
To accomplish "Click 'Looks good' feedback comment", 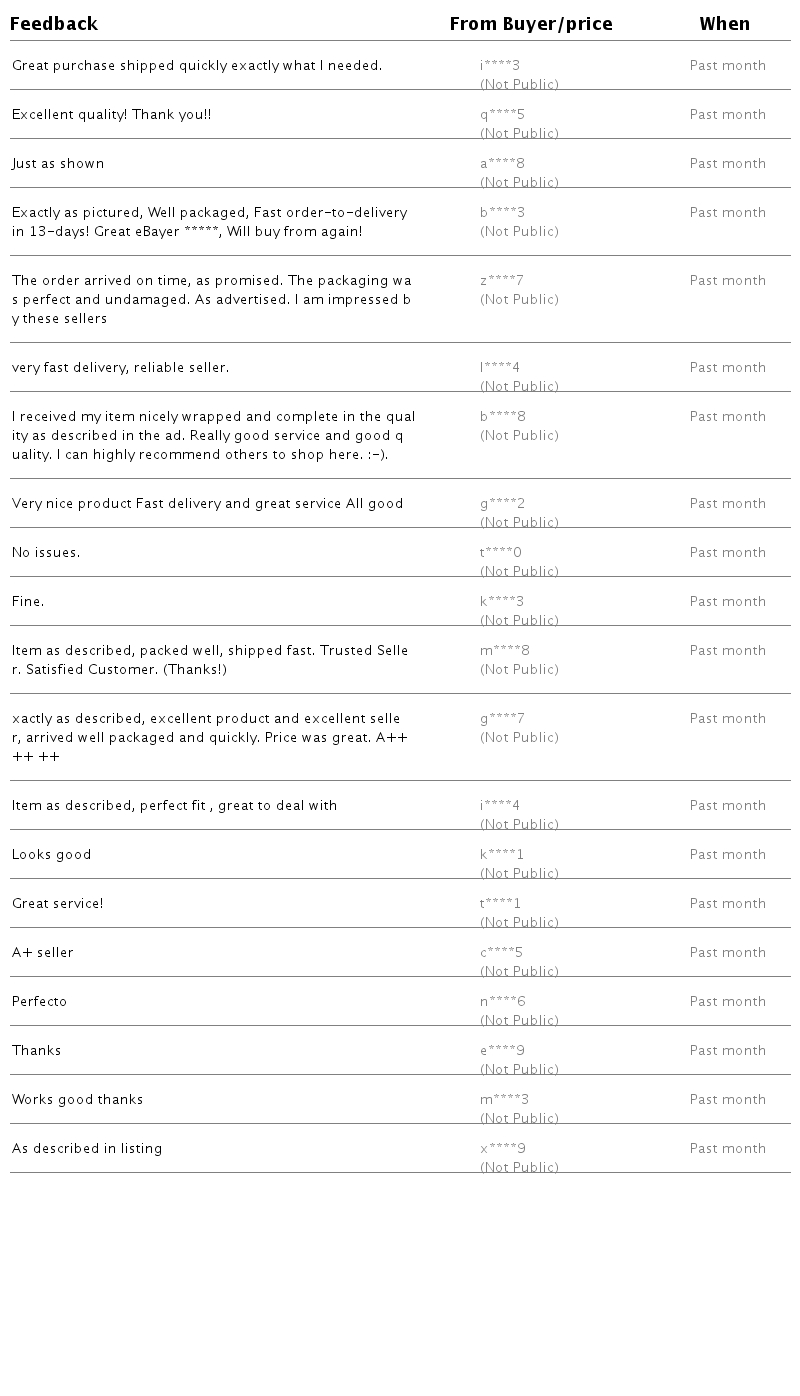I will point(52,855).
